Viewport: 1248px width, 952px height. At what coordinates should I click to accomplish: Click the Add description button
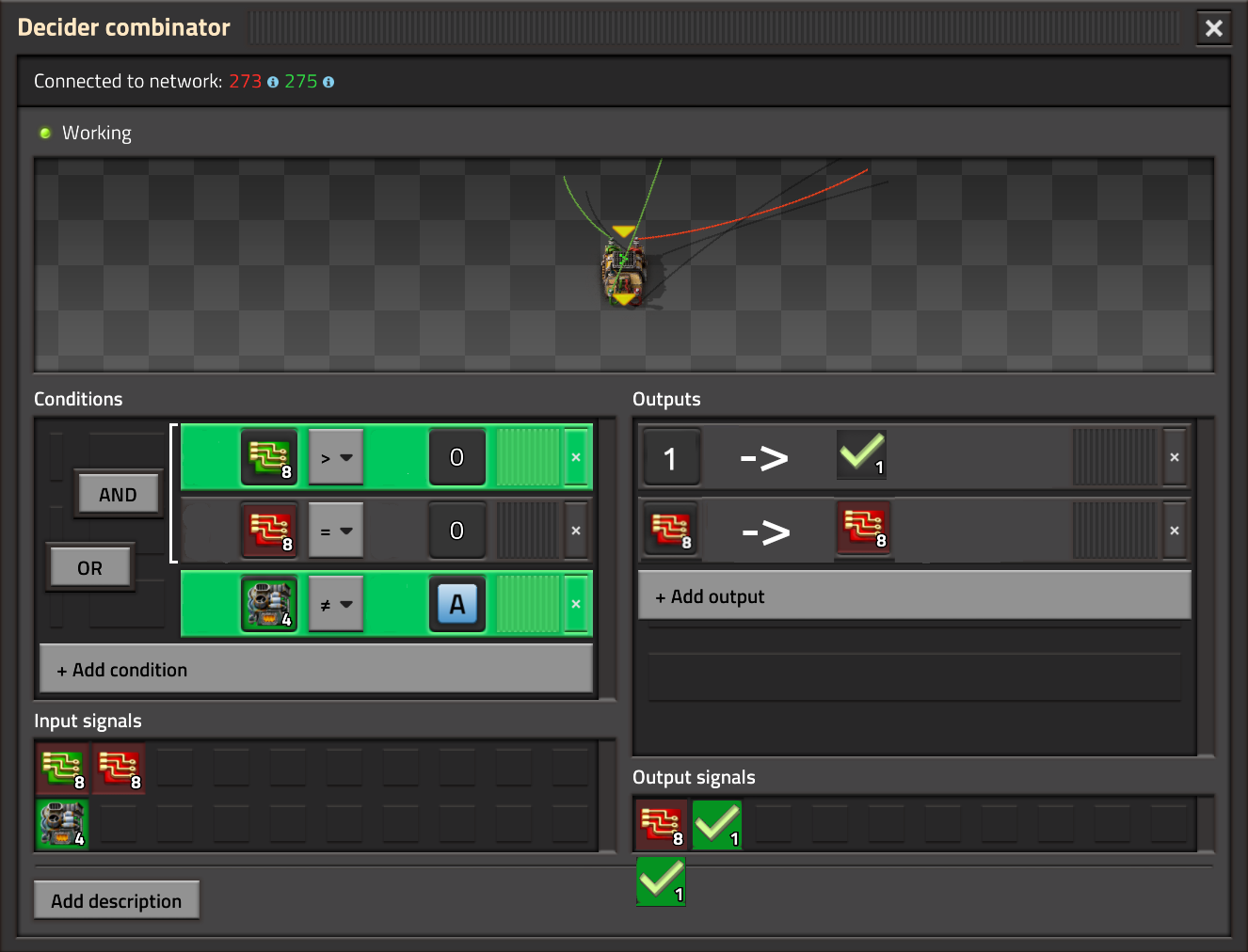[117, 900]
